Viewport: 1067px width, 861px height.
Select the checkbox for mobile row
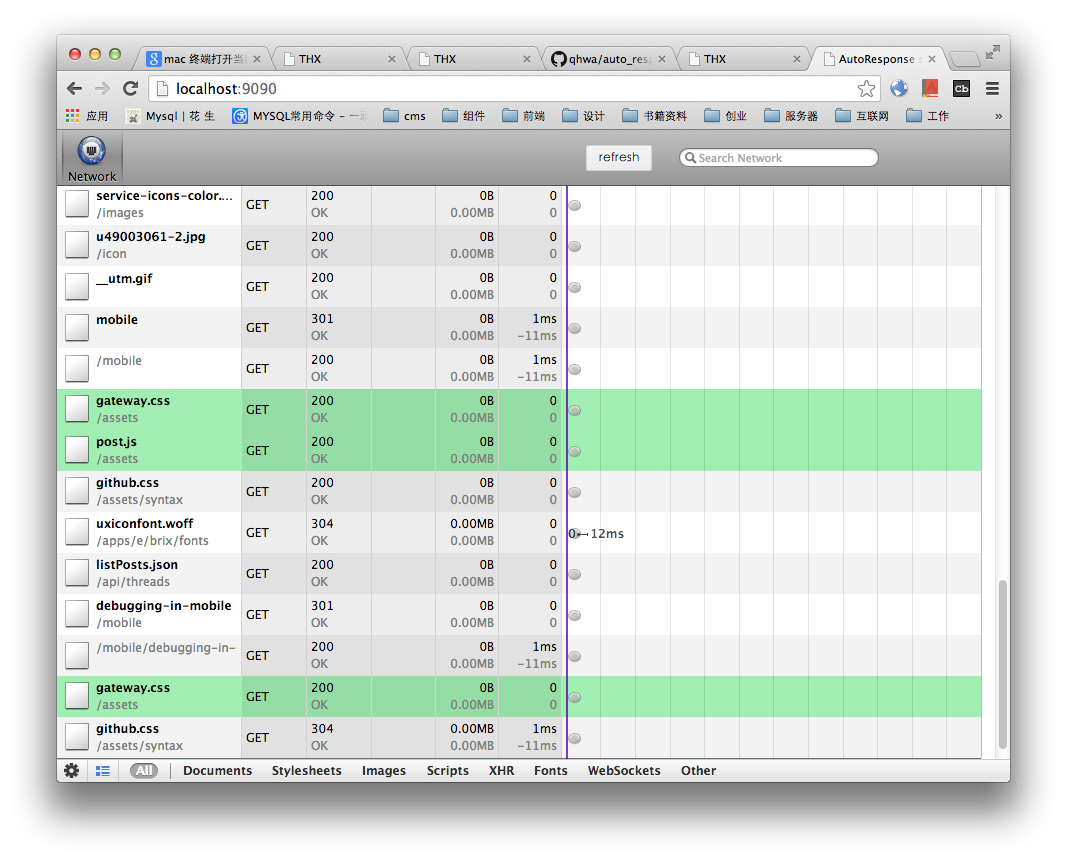point(77,327)
